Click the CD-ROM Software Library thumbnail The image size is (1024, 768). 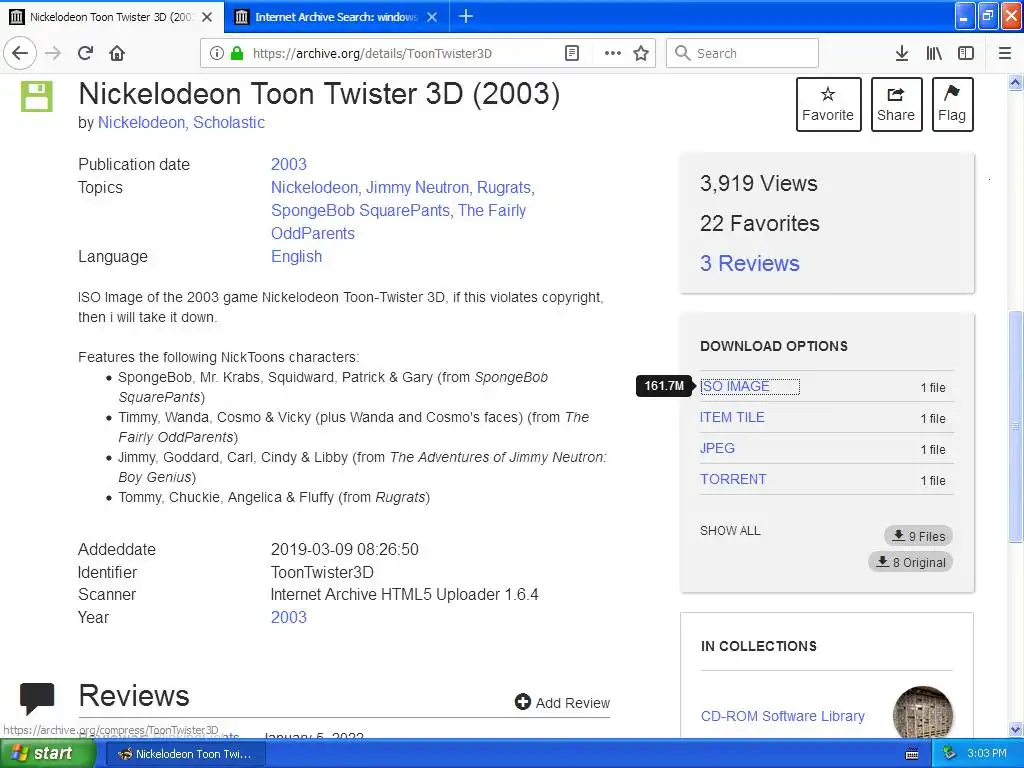click(923, 713)
